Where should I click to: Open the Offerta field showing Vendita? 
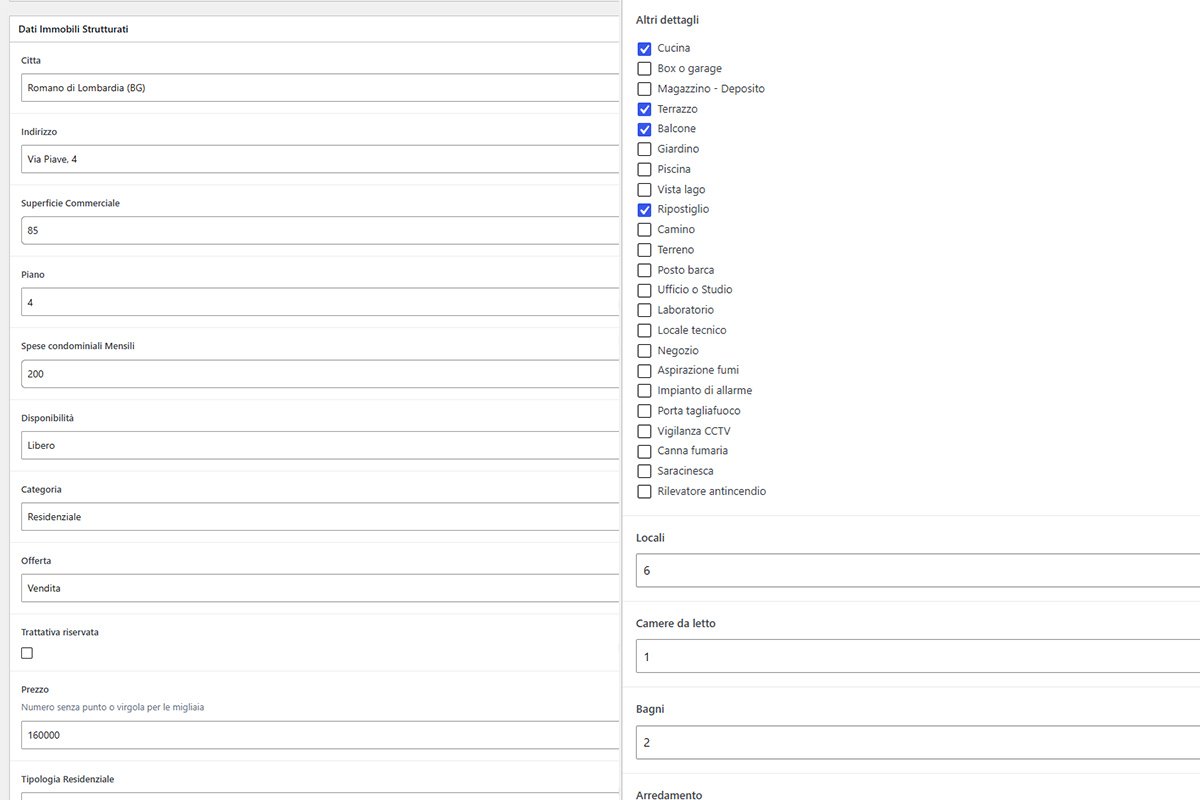point(320,588)
